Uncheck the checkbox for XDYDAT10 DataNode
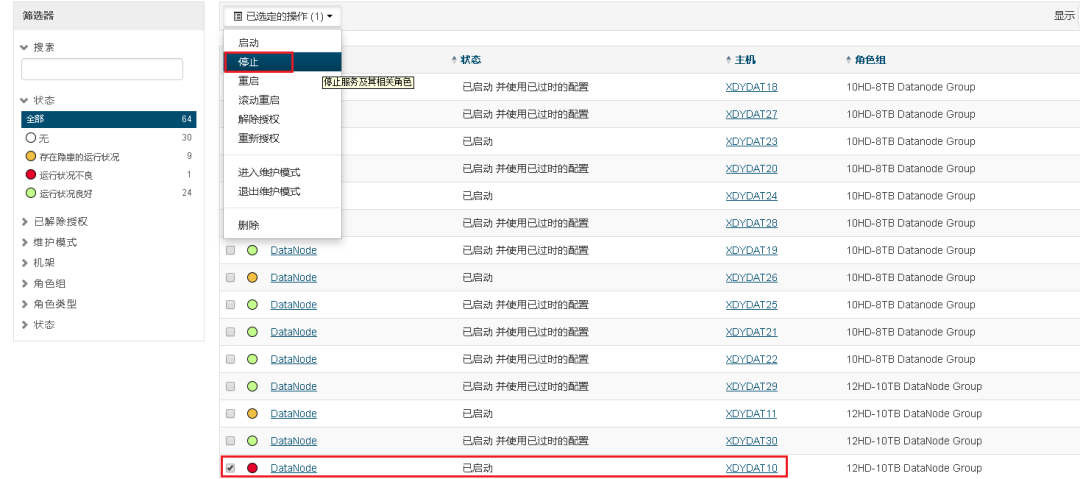The image size is (1080, 479). [x=231, y=468]
